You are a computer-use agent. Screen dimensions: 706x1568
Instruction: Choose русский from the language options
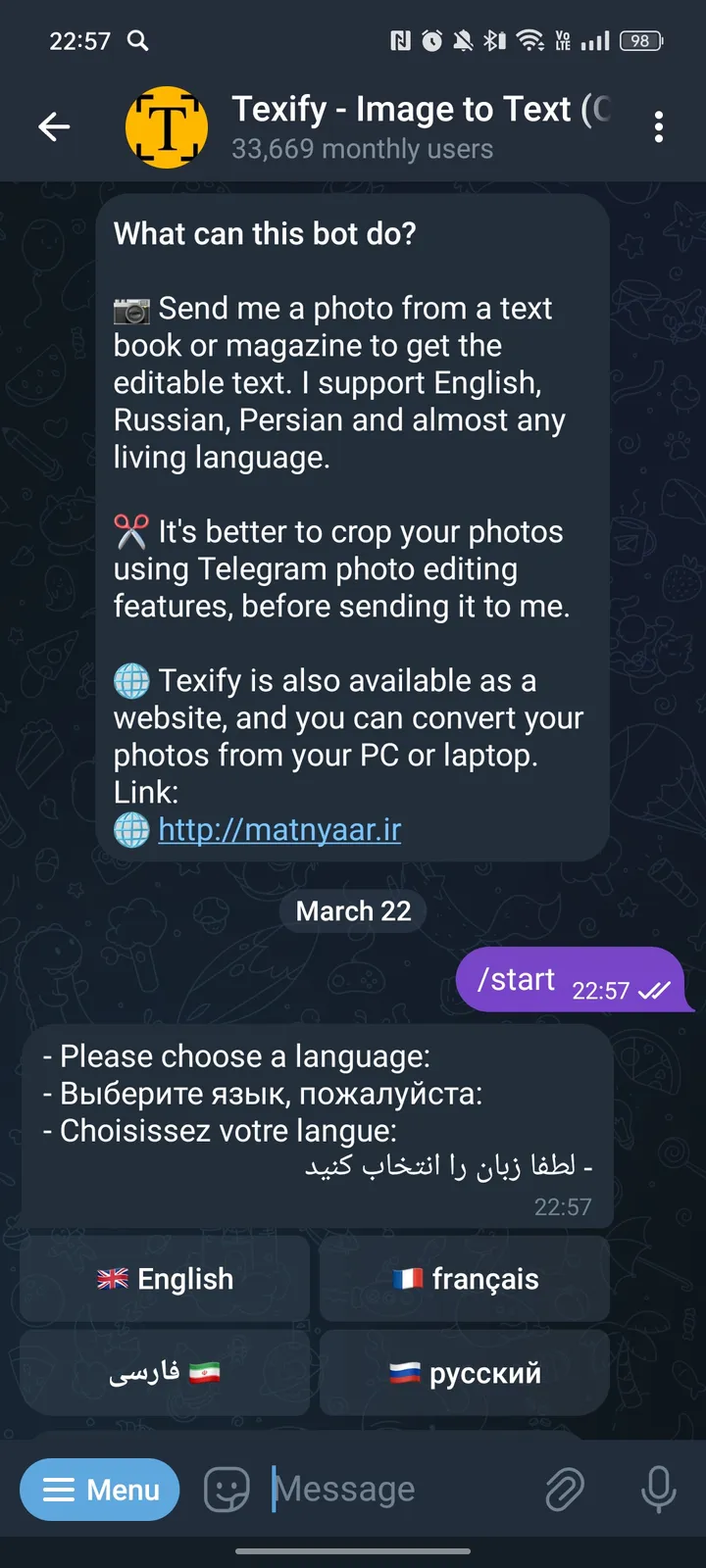463,1372
